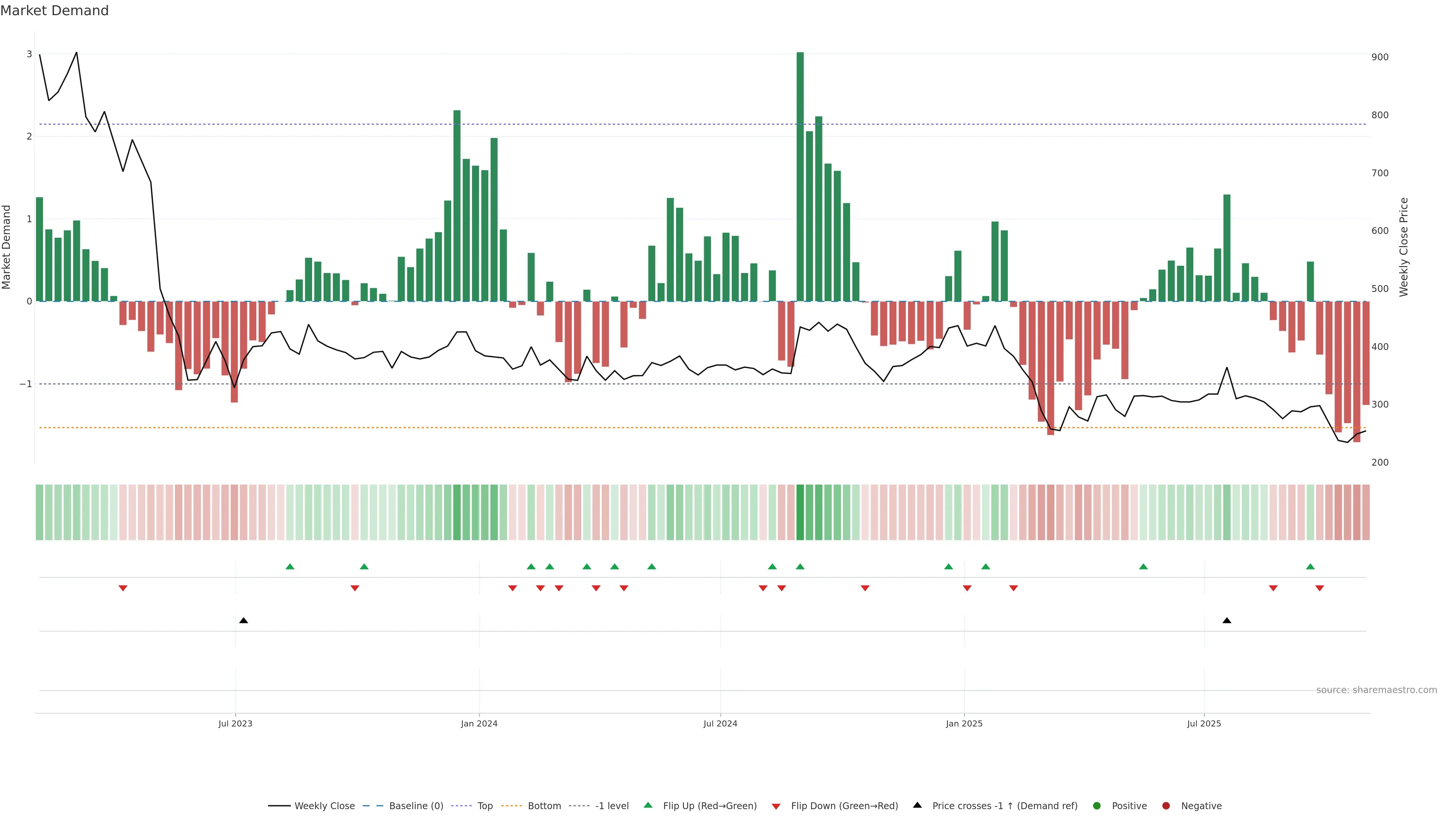Click the Jul 2024 axis label

tap(720, 723)
